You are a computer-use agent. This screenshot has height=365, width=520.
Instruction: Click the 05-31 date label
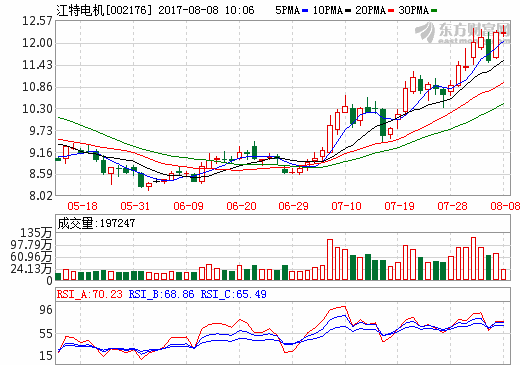135,206
